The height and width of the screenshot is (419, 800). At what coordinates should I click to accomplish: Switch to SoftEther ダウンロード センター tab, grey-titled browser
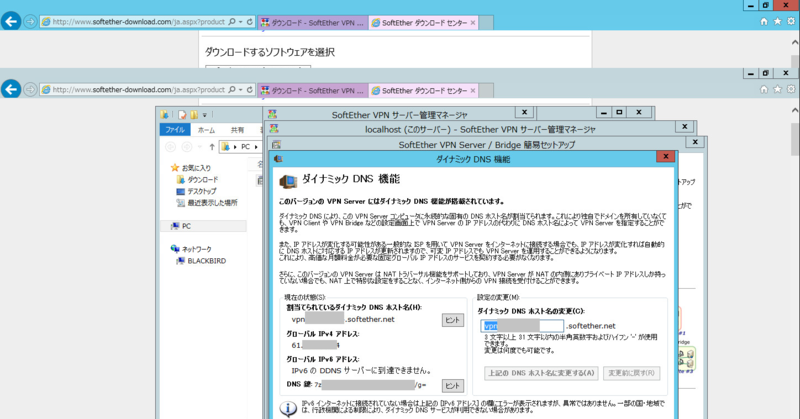click(423, 90)
